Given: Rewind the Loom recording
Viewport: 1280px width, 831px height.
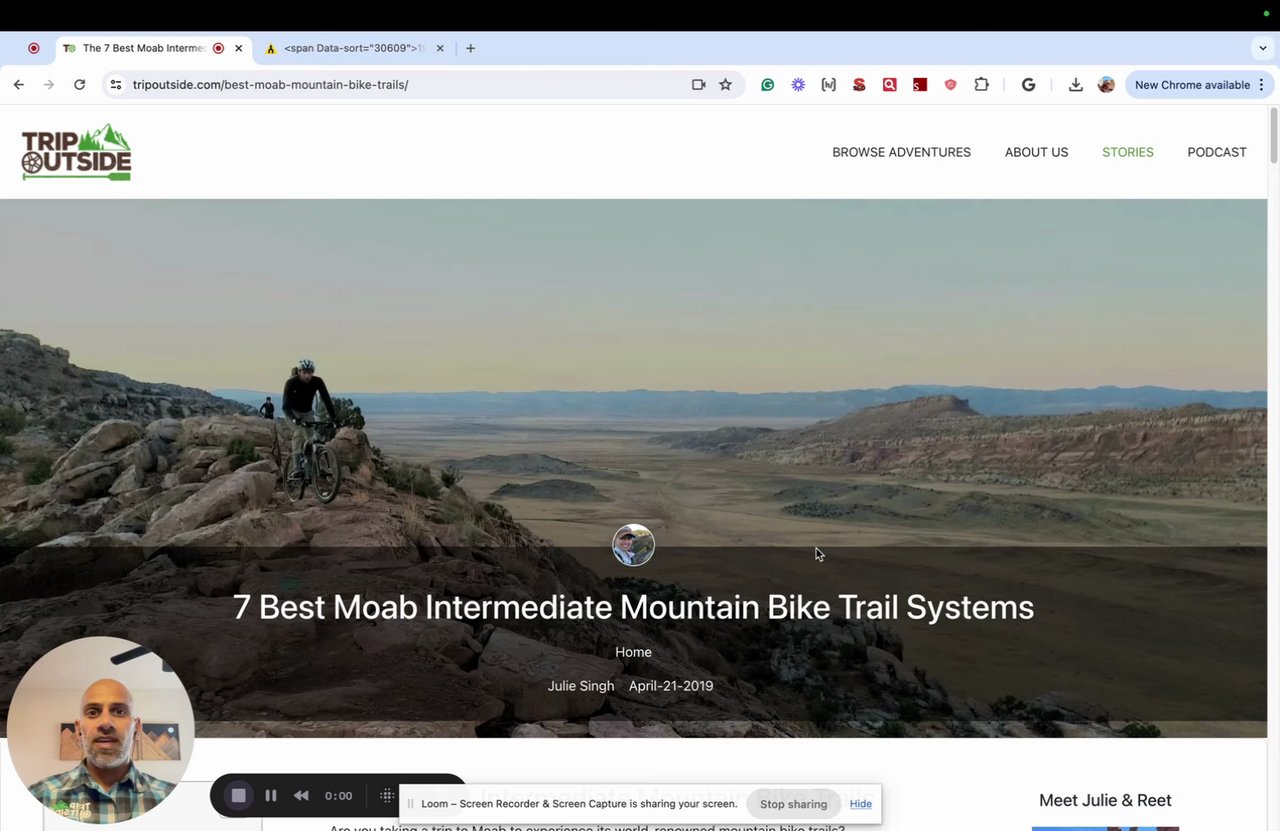Looking at the screenshot, I should coord(301,796).
